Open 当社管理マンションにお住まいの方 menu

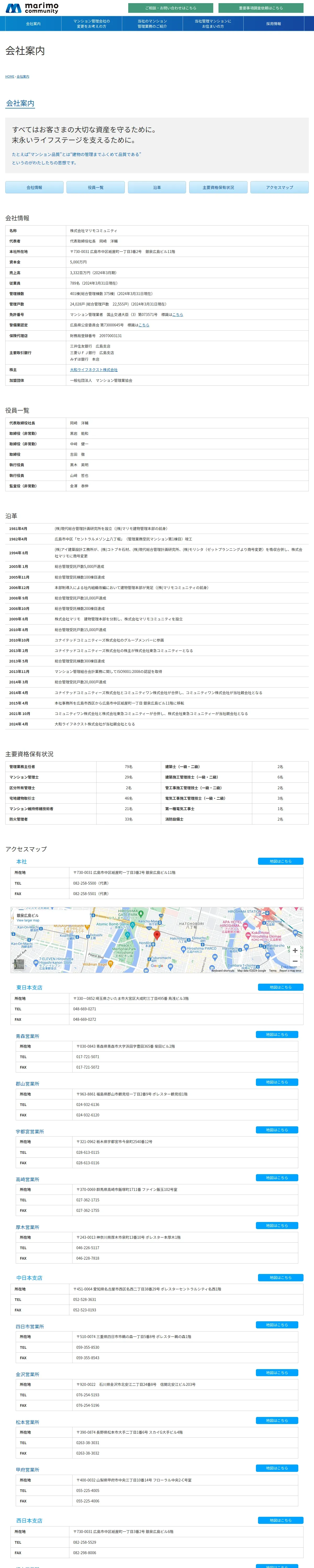[213, 24]
